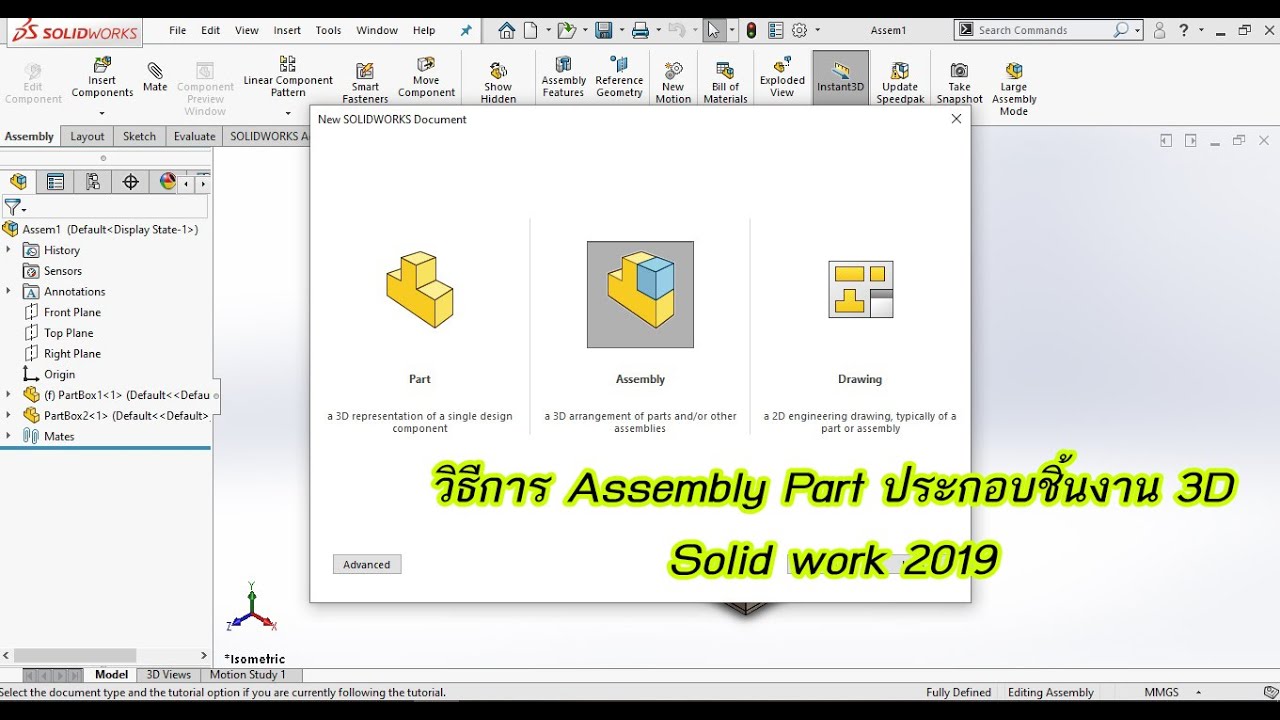Expand the Annotations tree node
1280x720 pixels.
(8, 291)
